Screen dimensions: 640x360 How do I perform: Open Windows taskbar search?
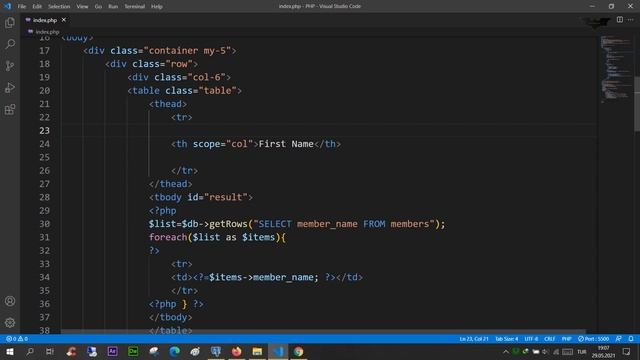pyautogui.click(x=30, y=351)
